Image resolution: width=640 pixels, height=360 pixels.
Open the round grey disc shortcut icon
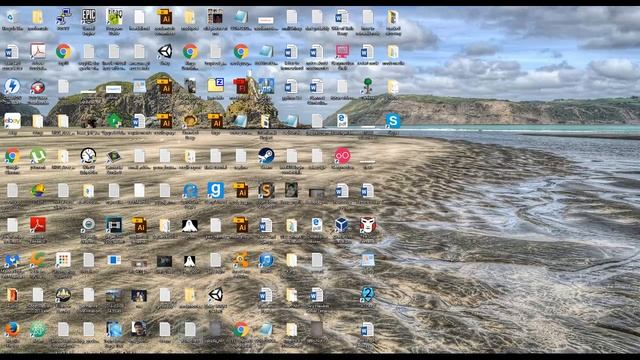click(x=88, y=224)
